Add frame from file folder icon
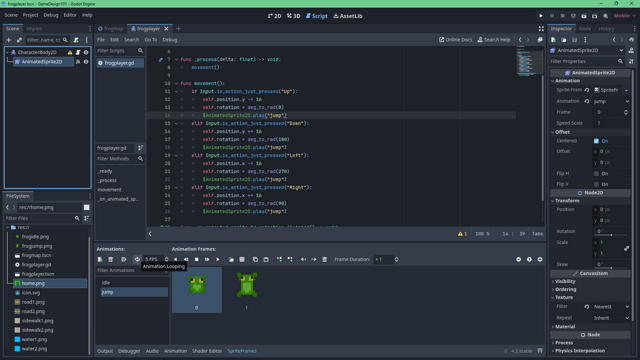 click(231, 260)
